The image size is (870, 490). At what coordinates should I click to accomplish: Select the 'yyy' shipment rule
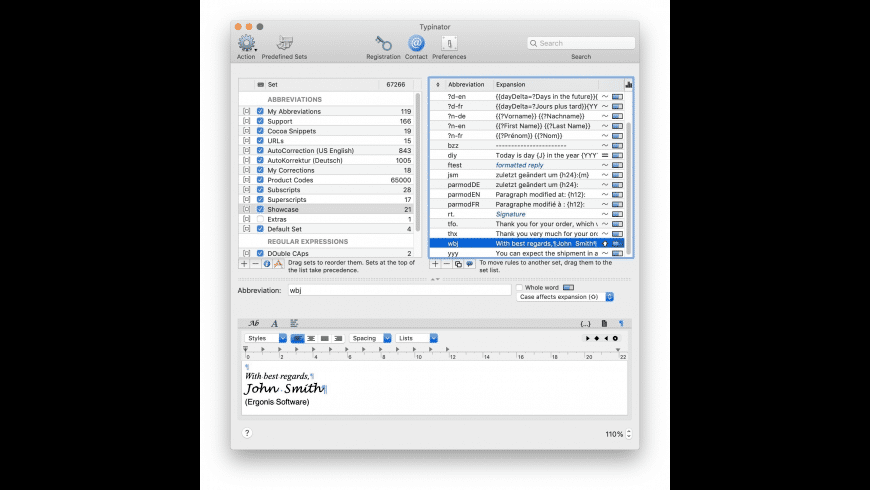(x=528, y=253)
